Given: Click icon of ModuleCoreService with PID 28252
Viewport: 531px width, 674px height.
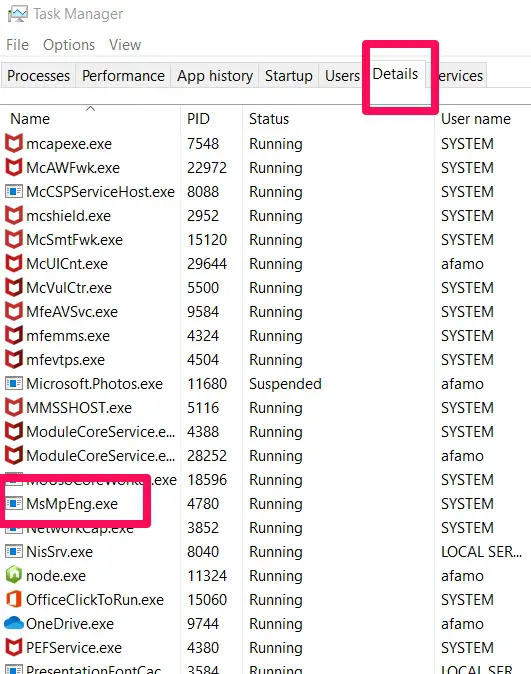Looking at the screenshot, I should (x=14, y=456).
